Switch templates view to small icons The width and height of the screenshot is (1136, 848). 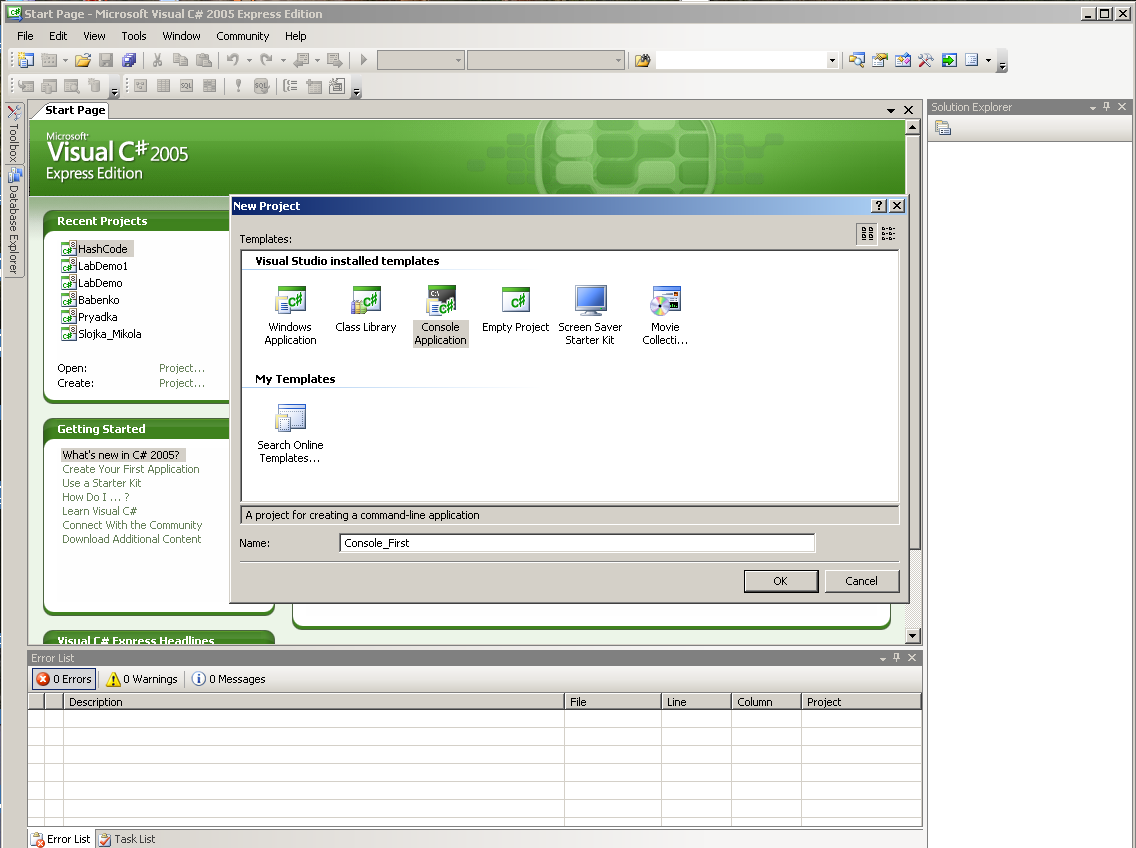point(888,233)
